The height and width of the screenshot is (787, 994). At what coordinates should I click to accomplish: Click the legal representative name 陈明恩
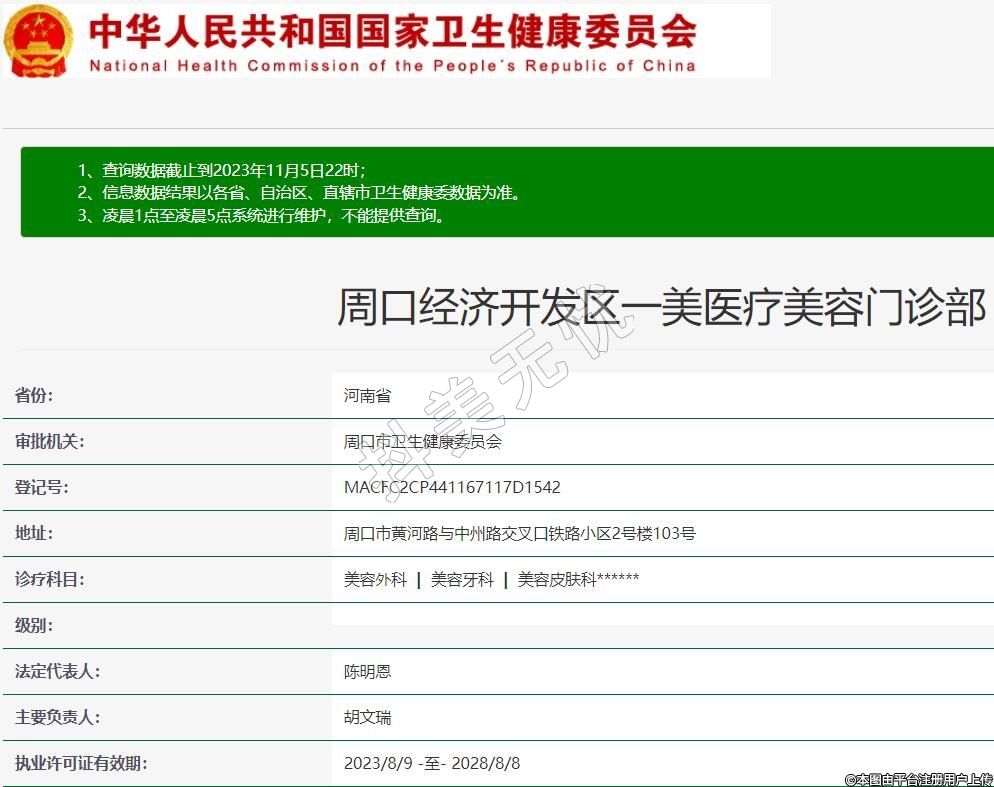[x=367, y=671]
